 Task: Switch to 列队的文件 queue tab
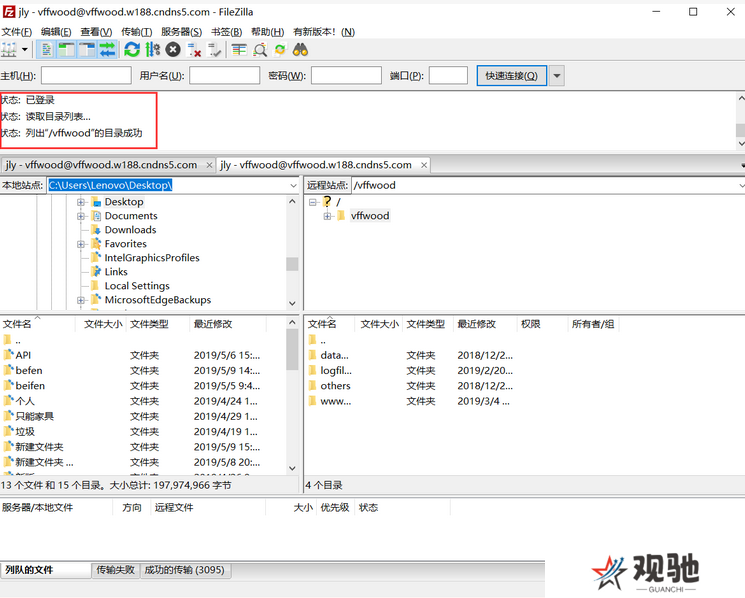click(x=46, y=570)
